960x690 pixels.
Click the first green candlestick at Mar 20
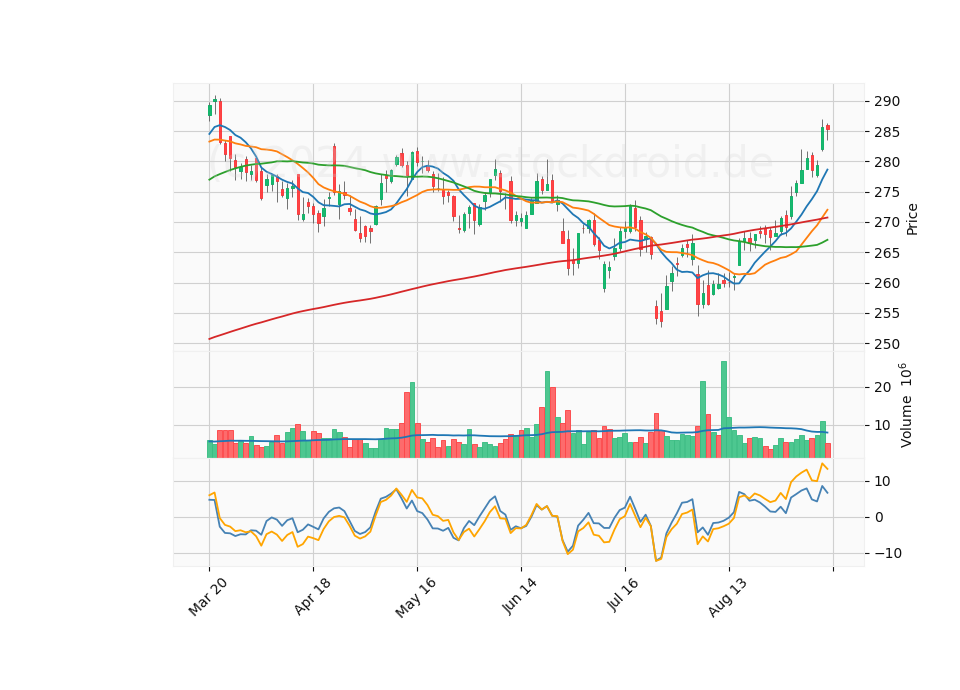coord(210,110)
